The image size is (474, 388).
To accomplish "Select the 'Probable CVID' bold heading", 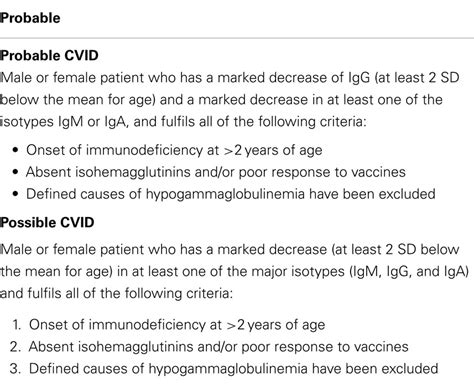I will 49,55.
